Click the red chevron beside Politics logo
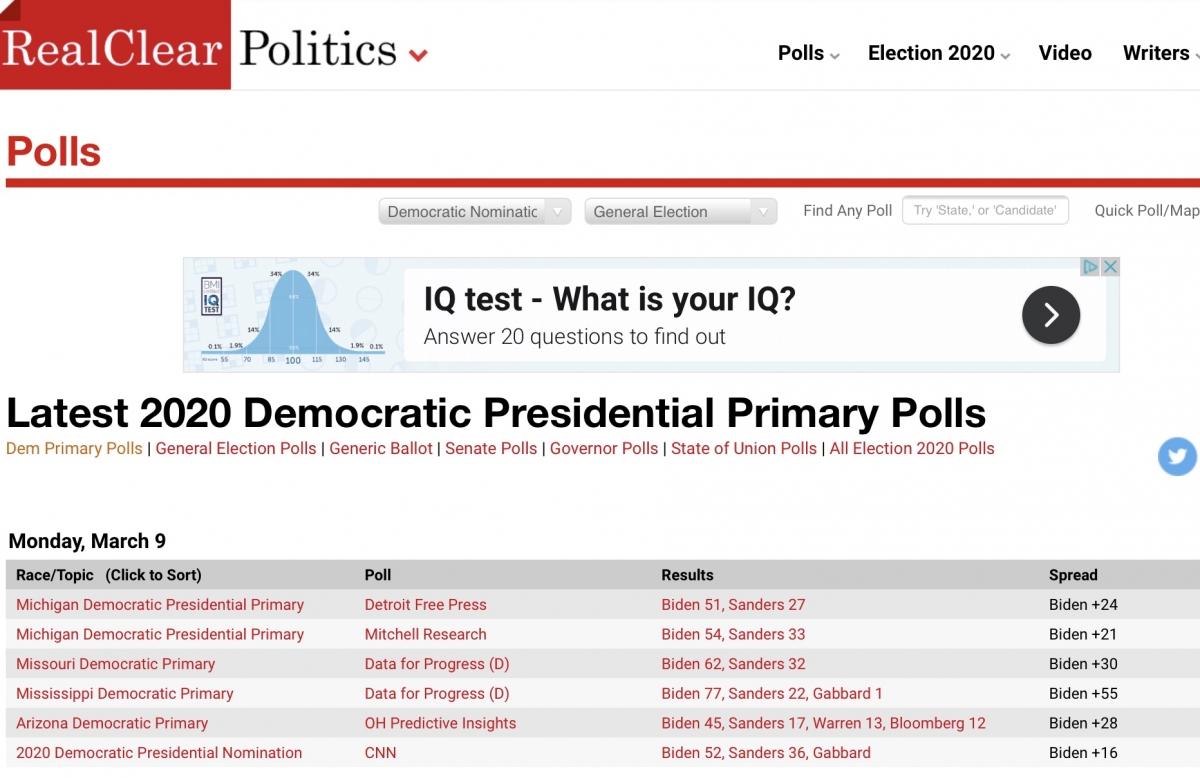Viewport: 1200px width, 778px height. coord(418,55)
